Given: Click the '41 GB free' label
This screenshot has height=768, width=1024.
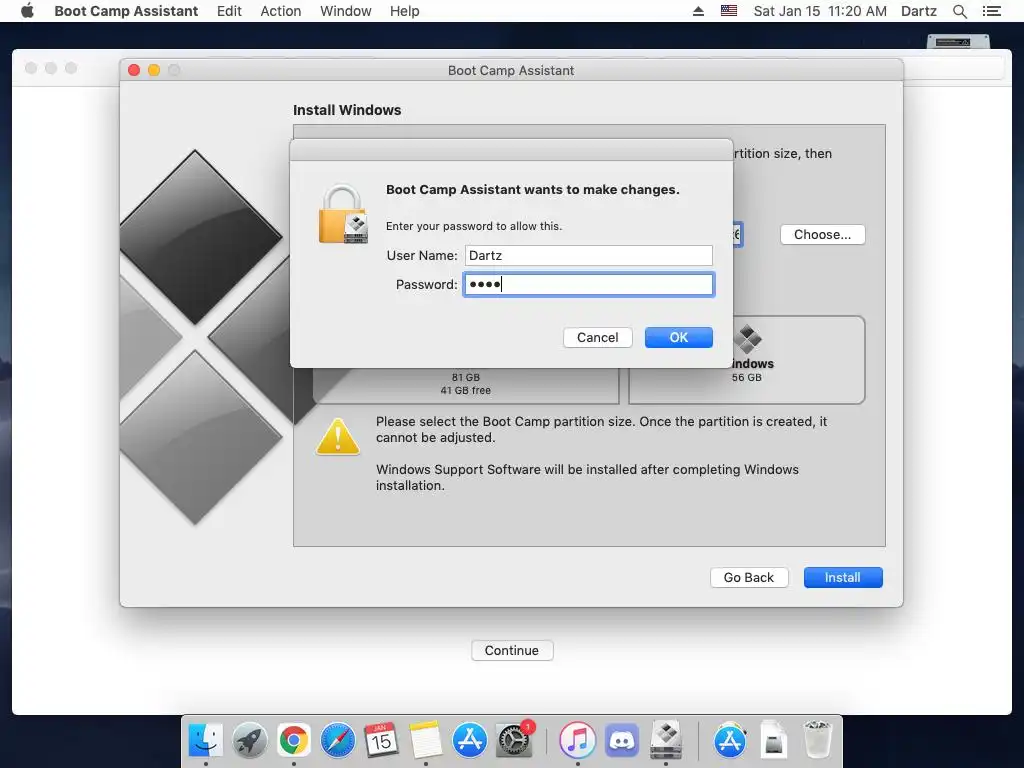Looking at the screenshot, I should tap(466, 391).
